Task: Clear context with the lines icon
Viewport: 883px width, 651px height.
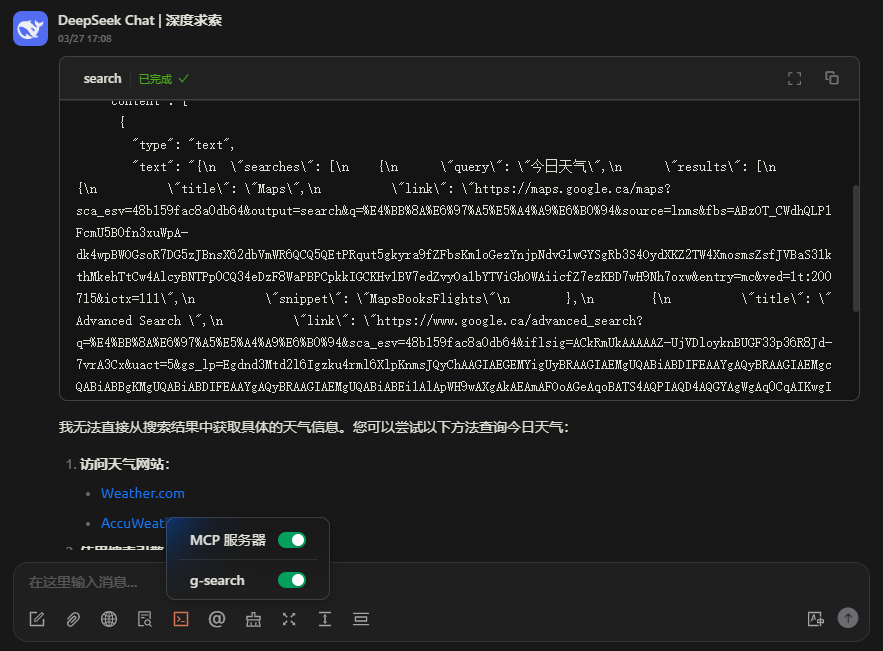Action: click(361, 619)
